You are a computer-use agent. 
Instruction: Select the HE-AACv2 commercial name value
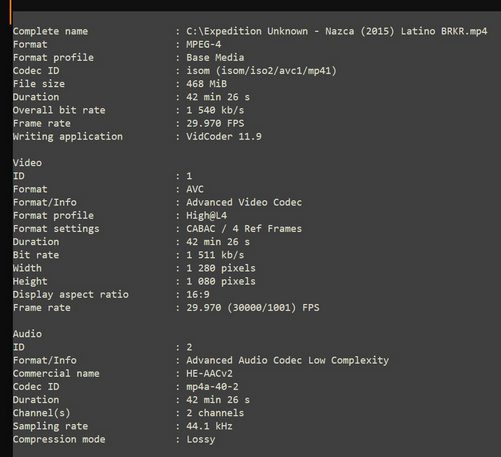[x=209, y=373]
